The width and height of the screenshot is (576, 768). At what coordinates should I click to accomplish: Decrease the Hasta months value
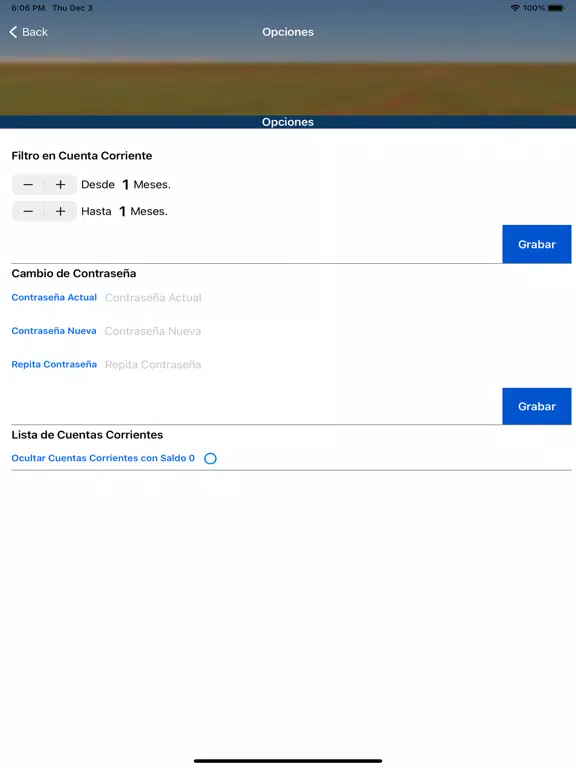[28, 211]
